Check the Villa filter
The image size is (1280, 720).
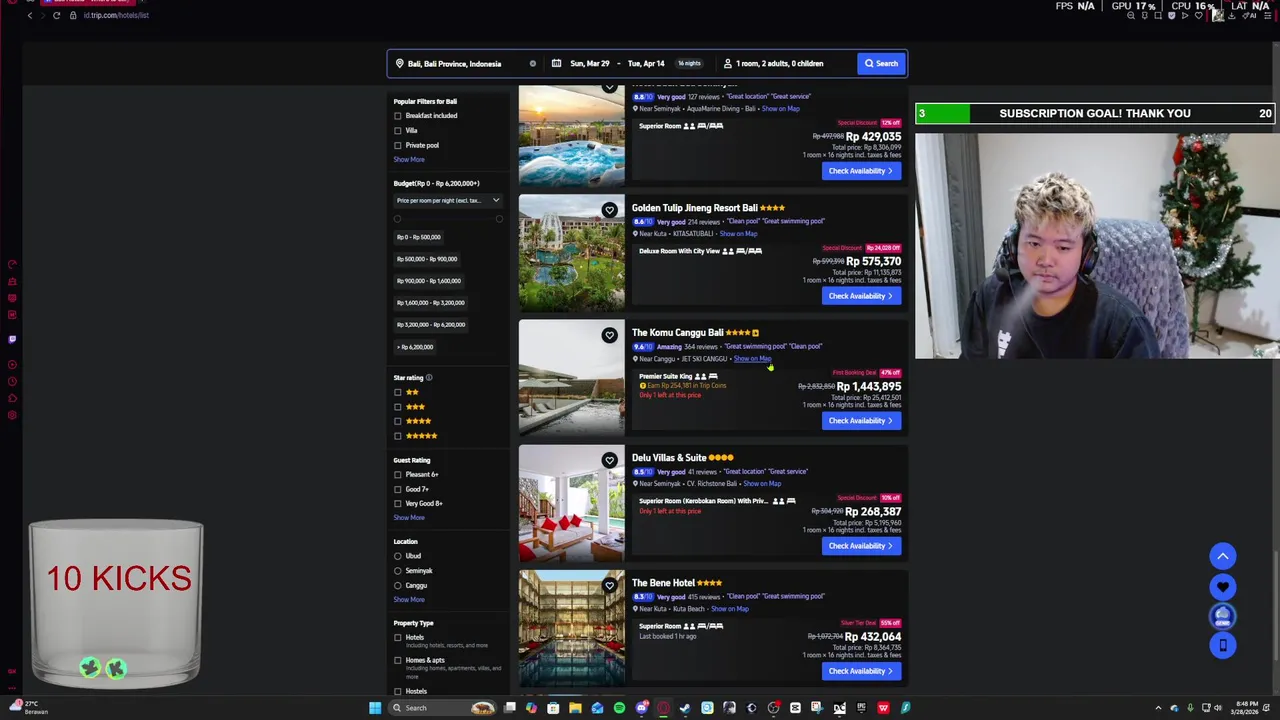pos(398,131)
